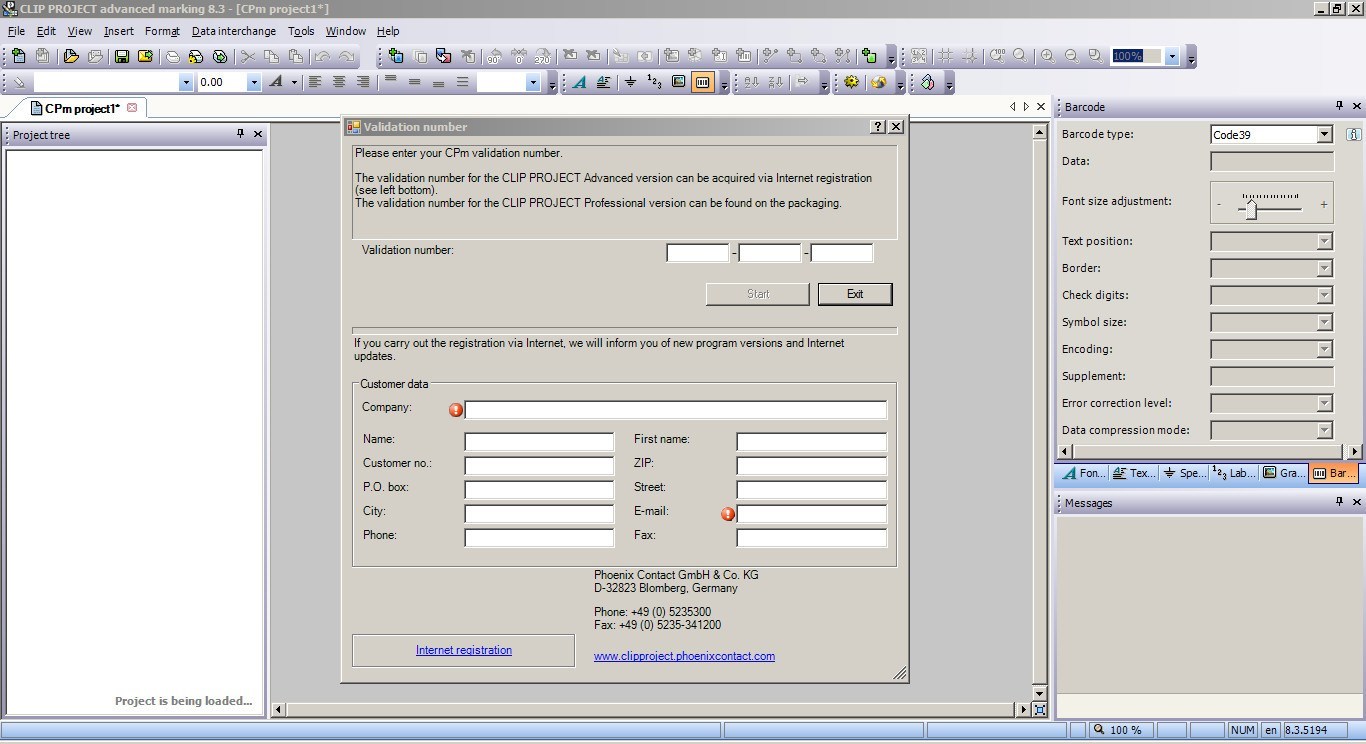Open the Encoding dropdown

coord(1324,349)
